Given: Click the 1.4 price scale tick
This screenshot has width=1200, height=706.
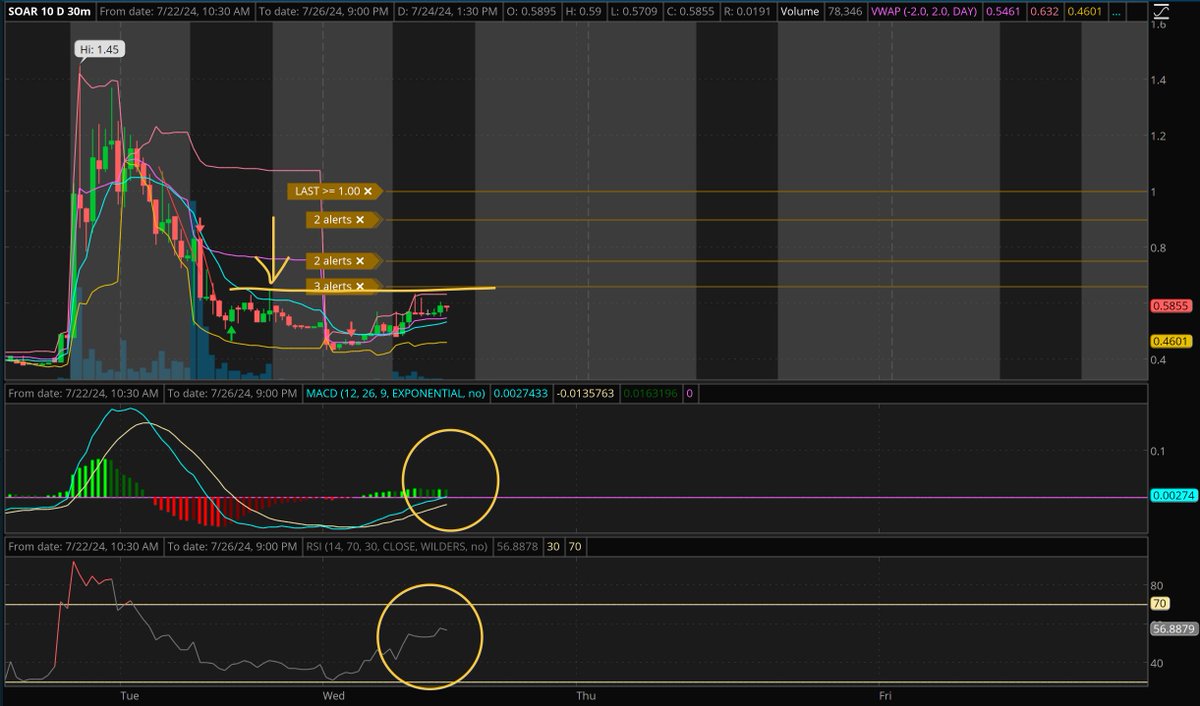Looking at the screenshot, I should [1158, 80].
